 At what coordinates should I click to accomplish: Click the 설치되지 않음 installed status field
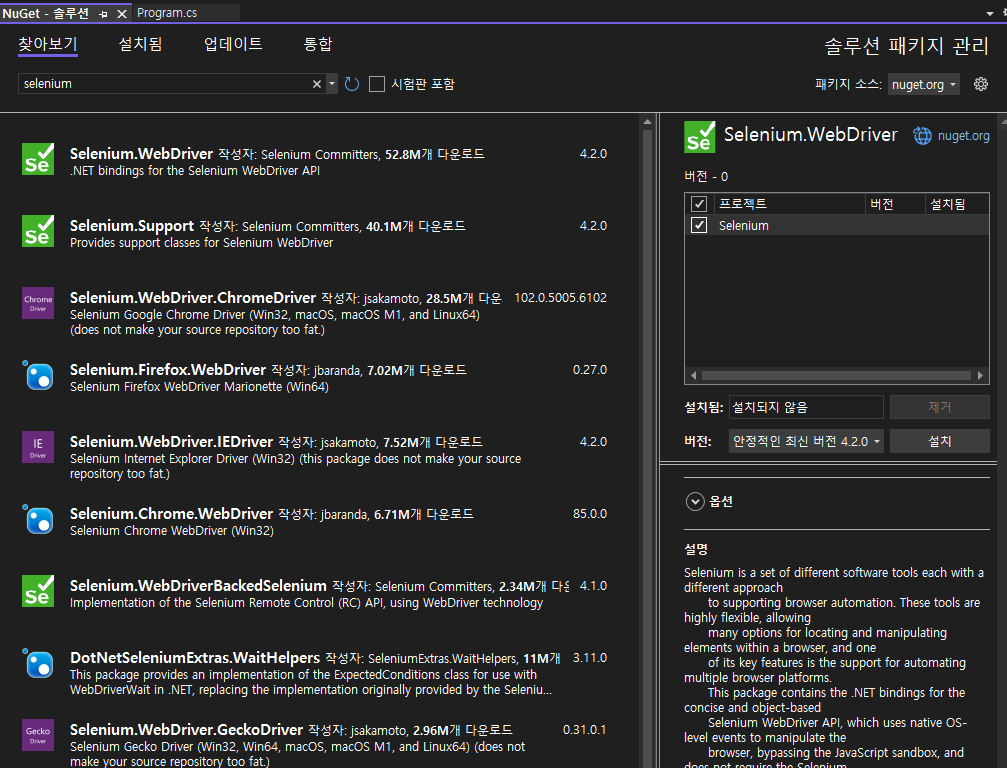tap(806, 407)
